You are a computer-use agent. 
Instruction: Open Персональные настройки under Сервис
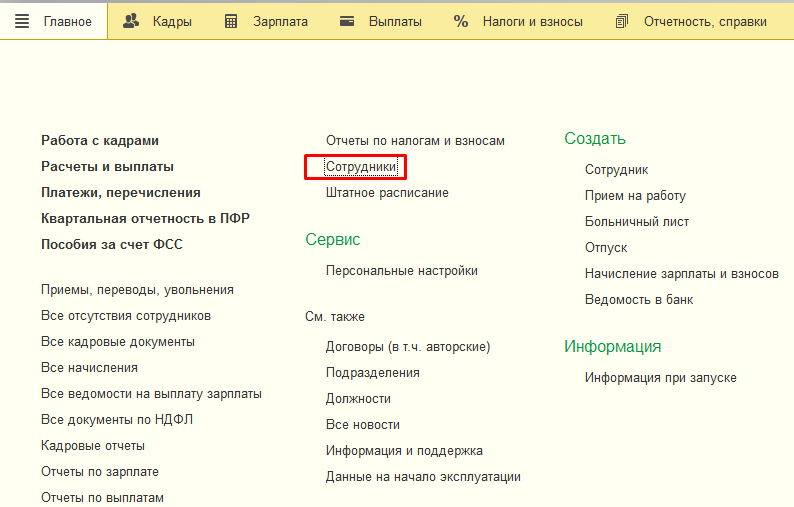[x=402, y=271]
